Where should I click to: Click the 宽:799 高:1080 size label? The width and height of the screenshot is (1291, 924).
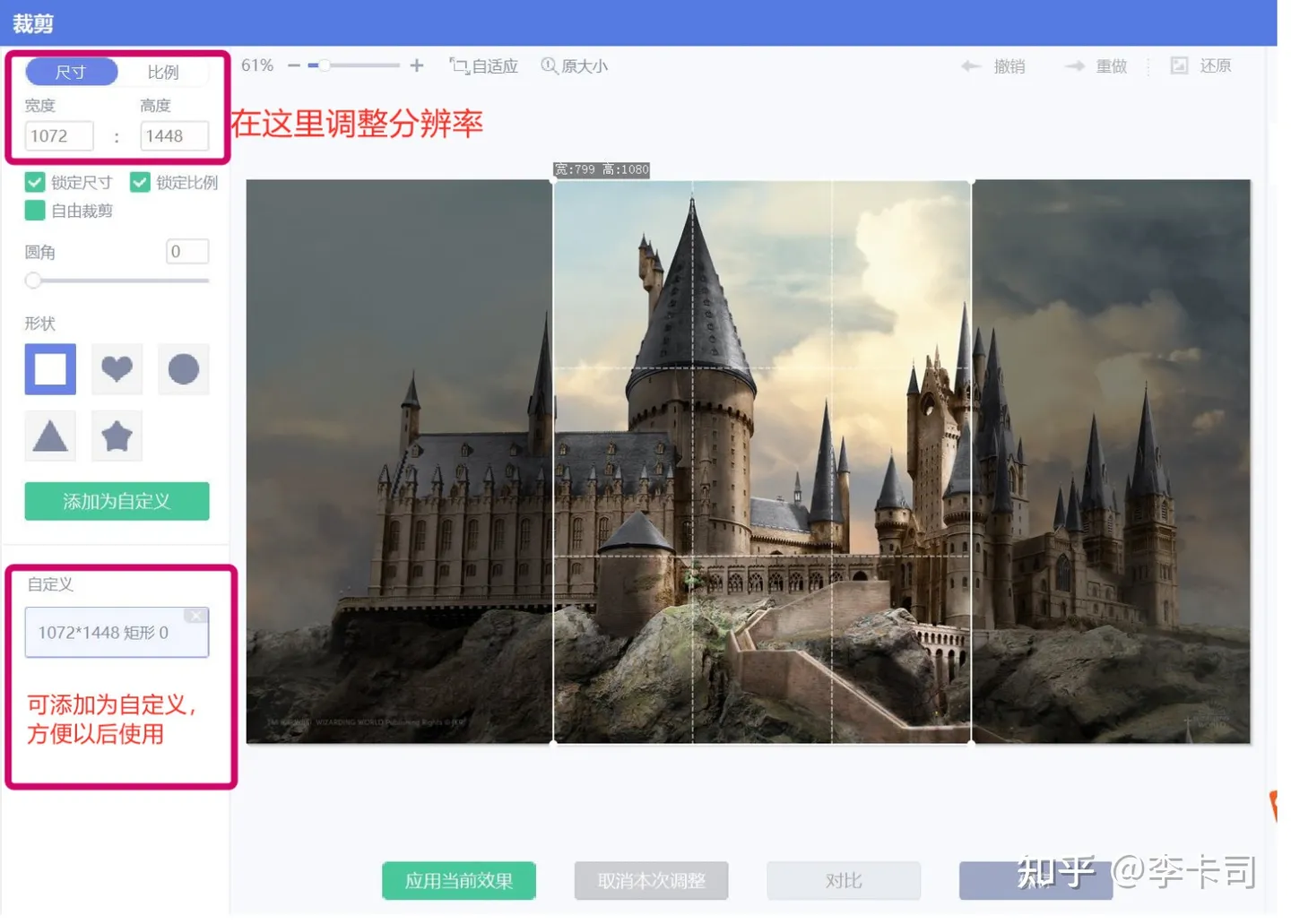tap(602, 169)
